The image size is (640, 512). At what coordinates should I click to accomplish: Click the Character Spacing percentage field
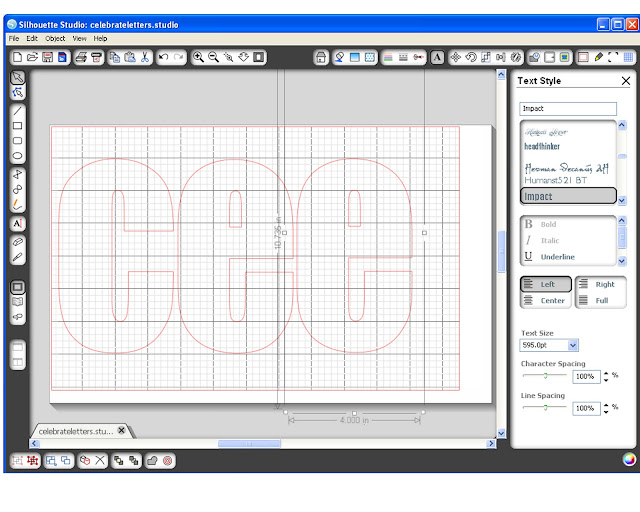586,376
